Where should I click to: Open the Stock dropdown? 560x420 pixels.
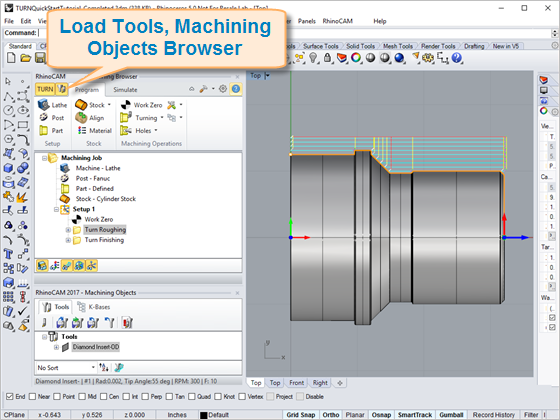point(109,105)
